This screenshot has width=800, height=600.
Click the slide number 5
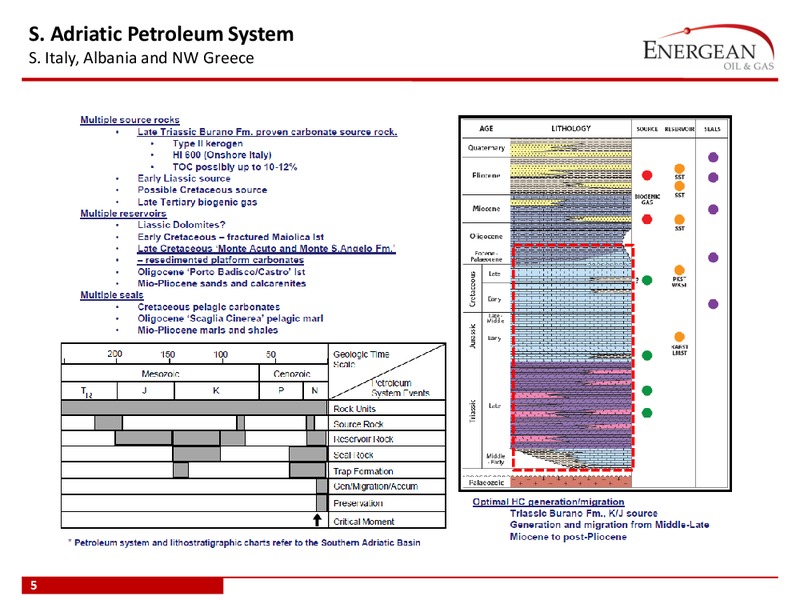click(34, 585)
